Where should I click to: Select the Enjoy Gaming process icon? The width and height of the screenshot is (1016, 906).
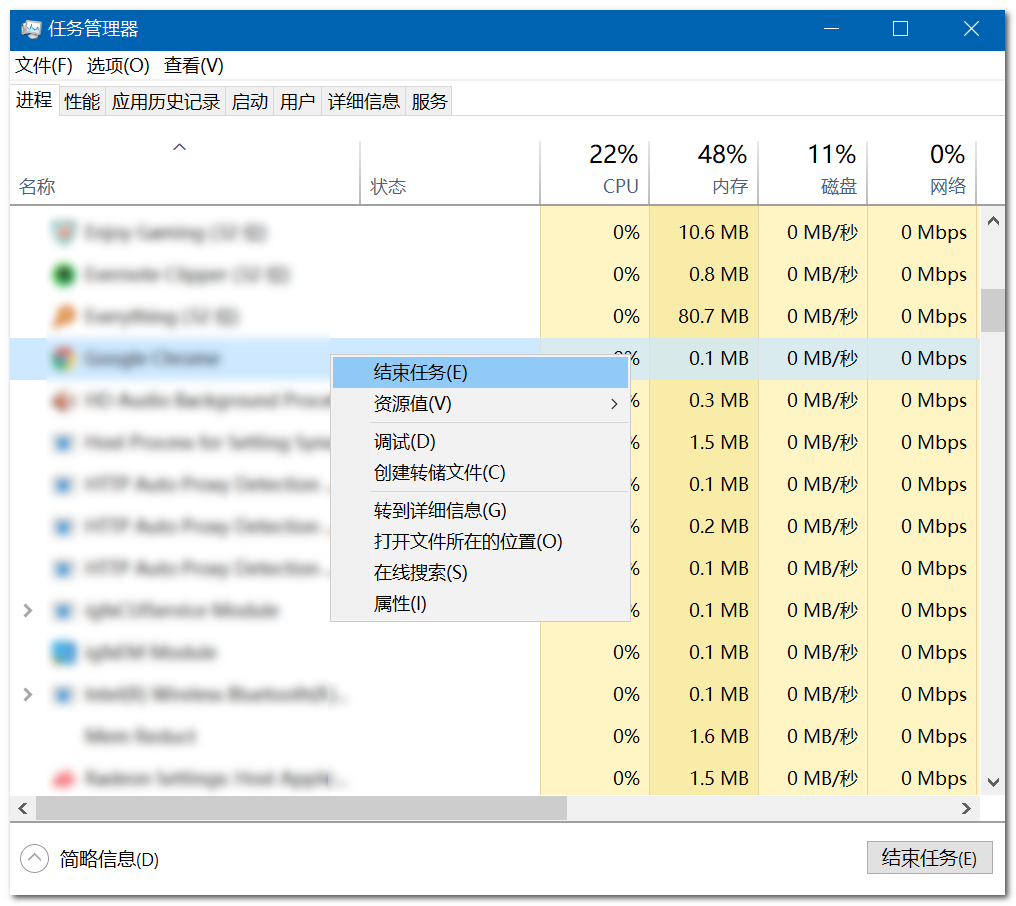(64, 232)
